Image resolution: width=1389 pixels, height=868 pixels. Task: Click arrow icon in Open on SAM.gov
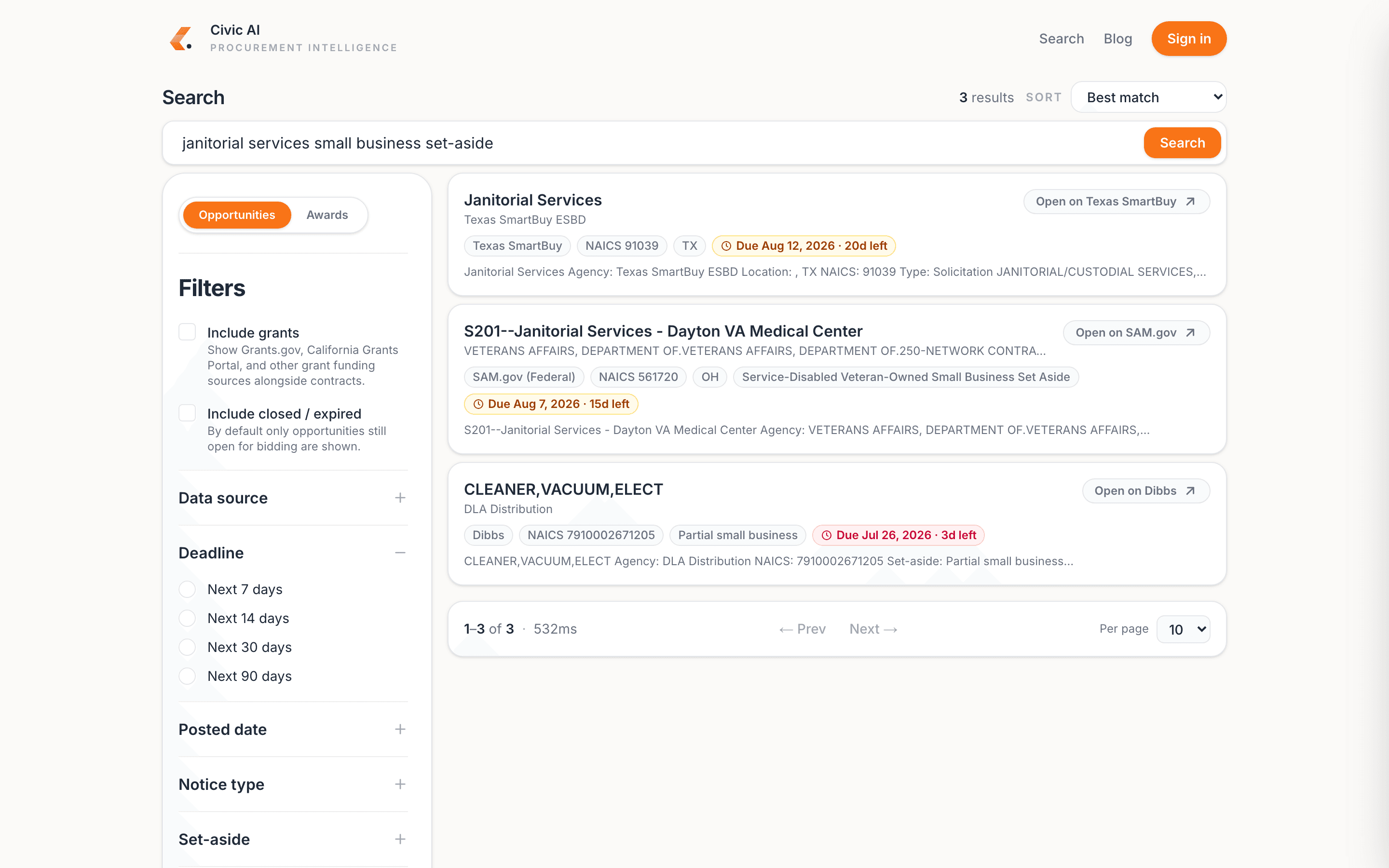tap(1190, 332)
